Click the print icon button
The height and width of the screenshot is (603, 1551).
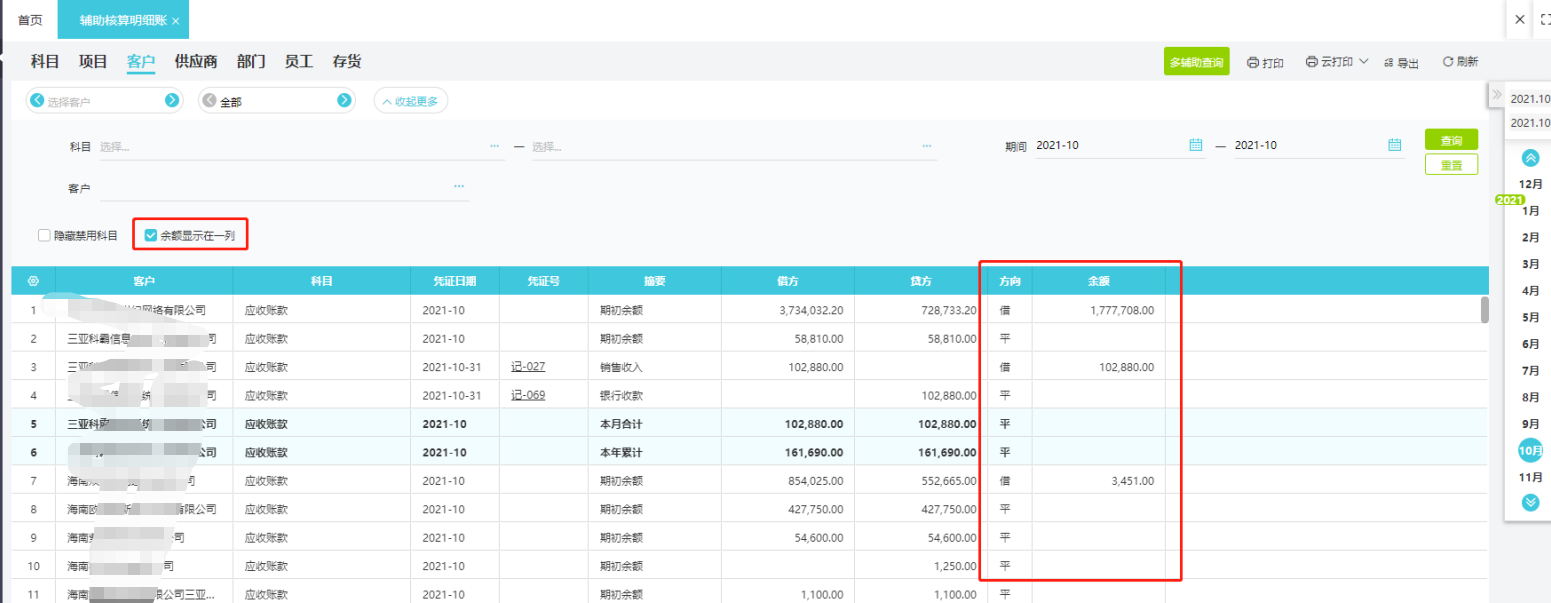pos(1264,62)
